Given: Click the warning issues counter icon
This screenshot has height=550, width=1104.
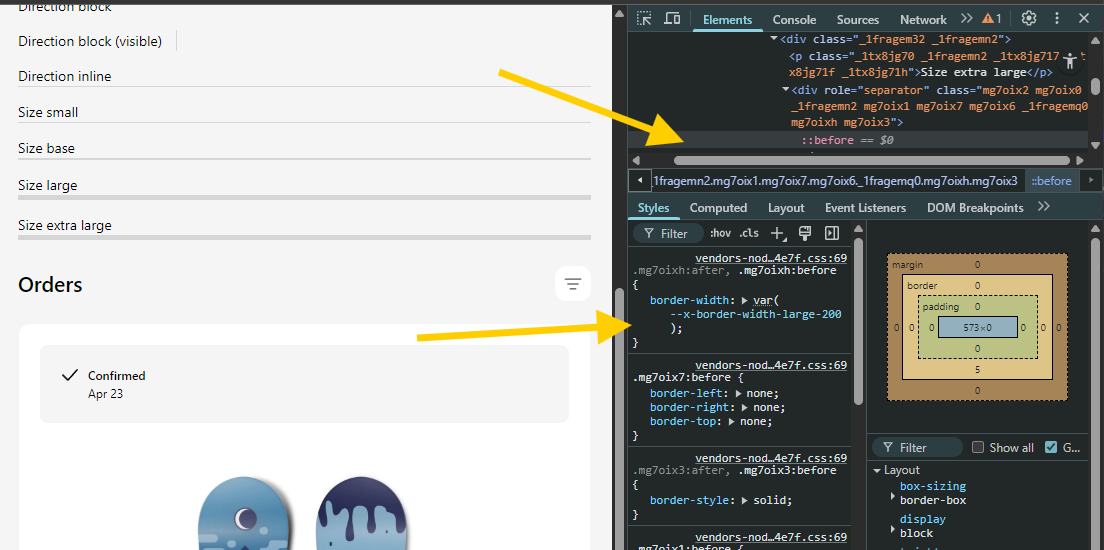Looking at the screenshot, I should (x=993, y=19).
